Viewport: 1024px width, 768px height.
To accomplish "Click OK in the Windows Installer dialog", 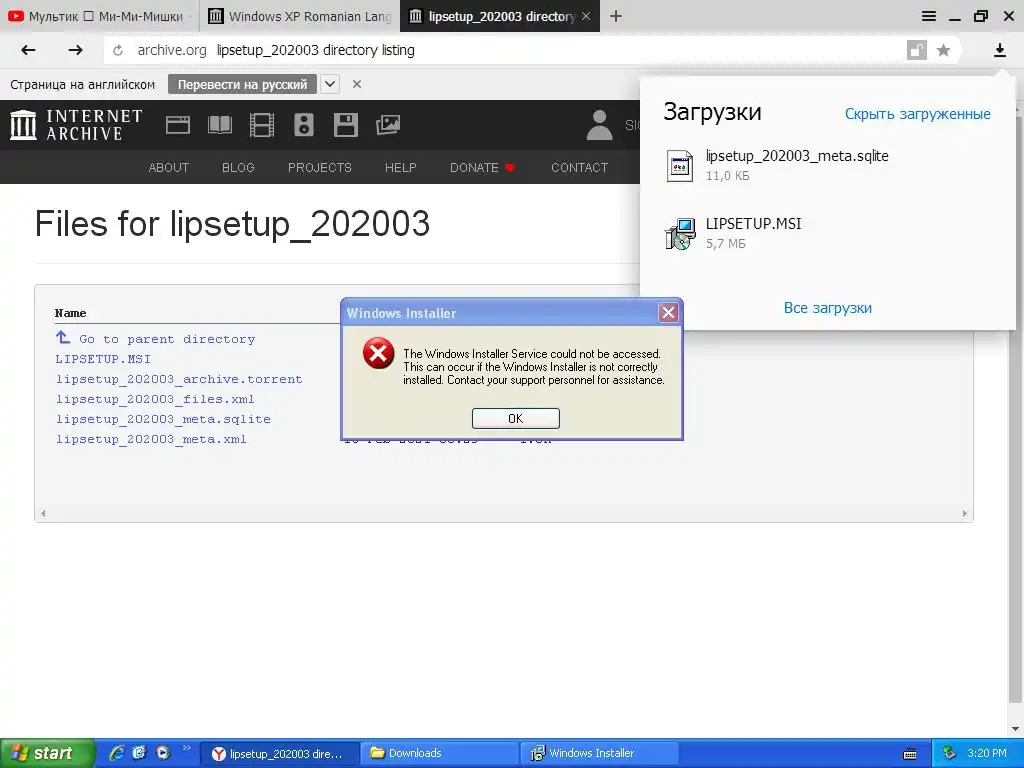I will (x=516, y=419).
